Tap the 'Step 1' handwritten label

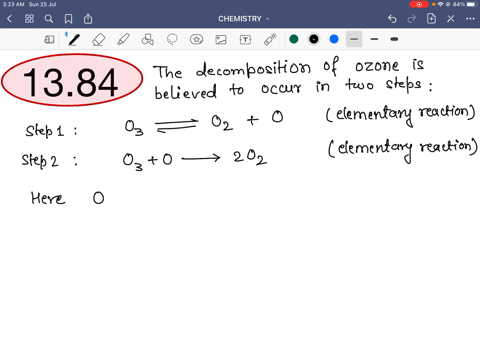coord(45,131)
